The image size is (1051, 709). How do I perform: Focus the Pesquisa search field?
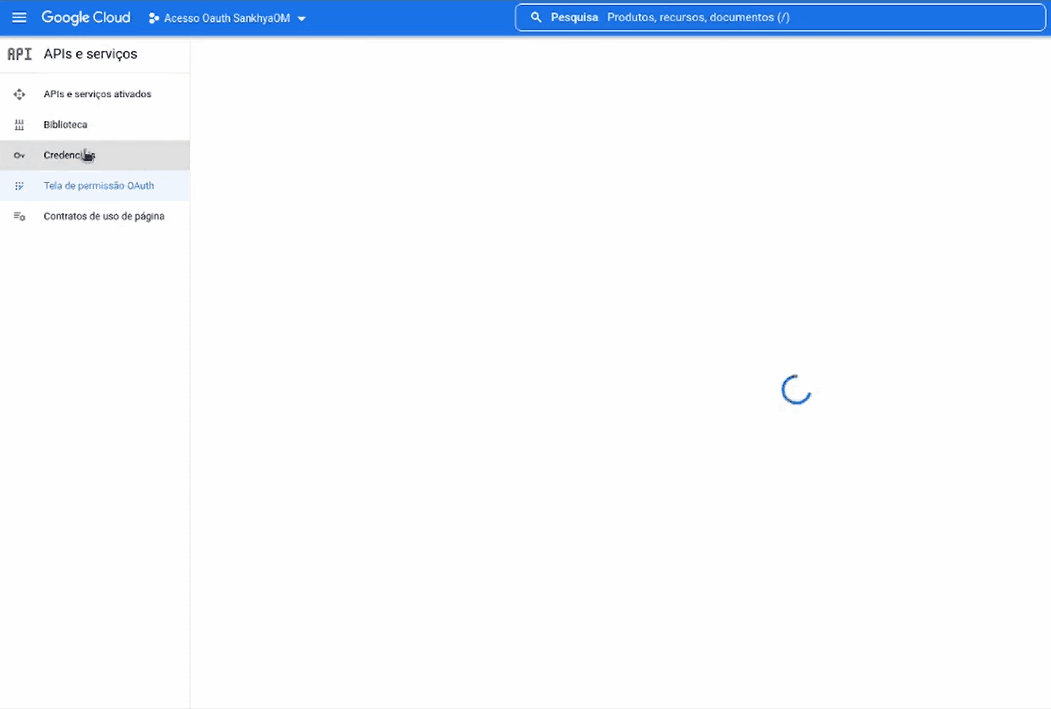point(780,17)
